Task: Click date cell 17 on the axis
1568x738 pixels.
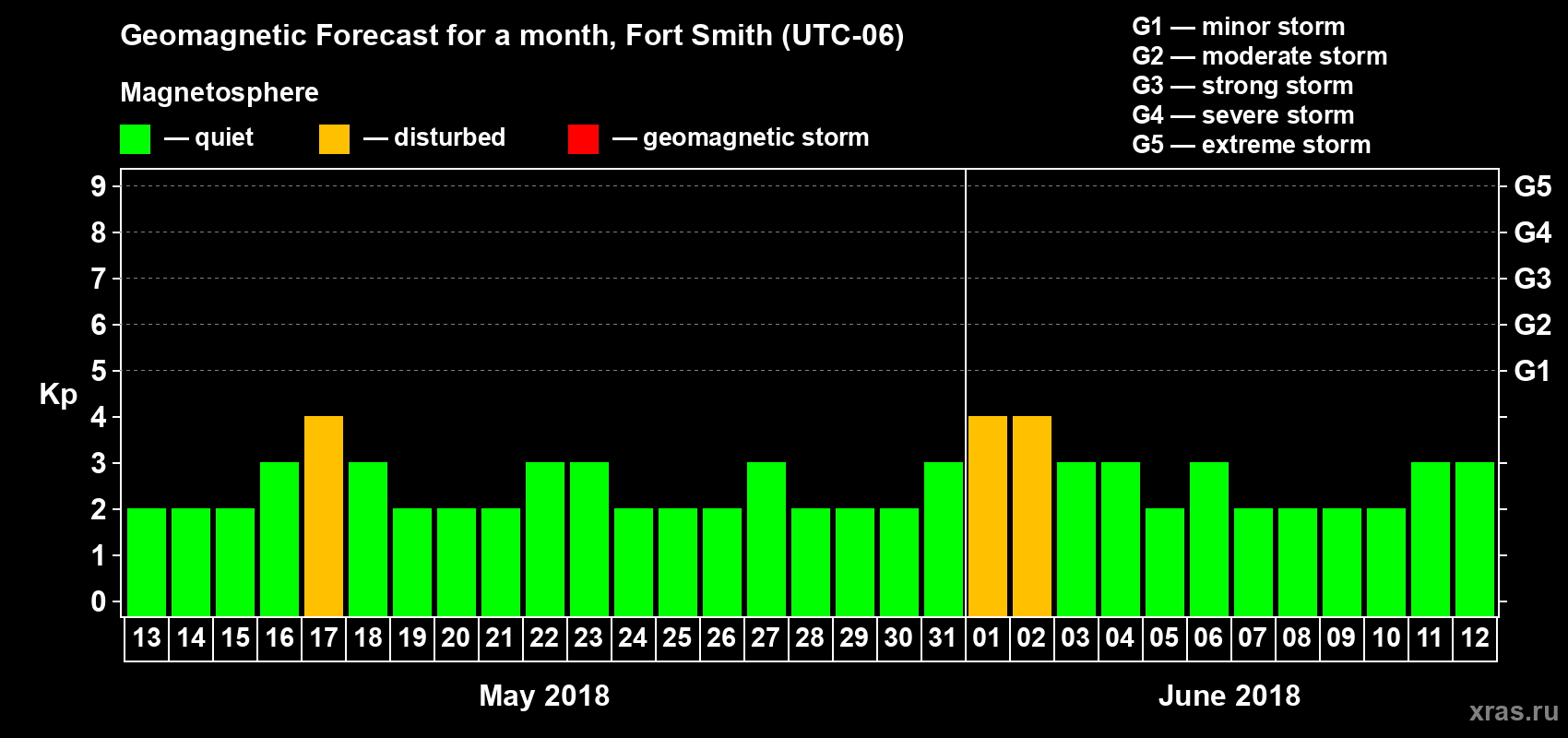Action: click(324, 638)
